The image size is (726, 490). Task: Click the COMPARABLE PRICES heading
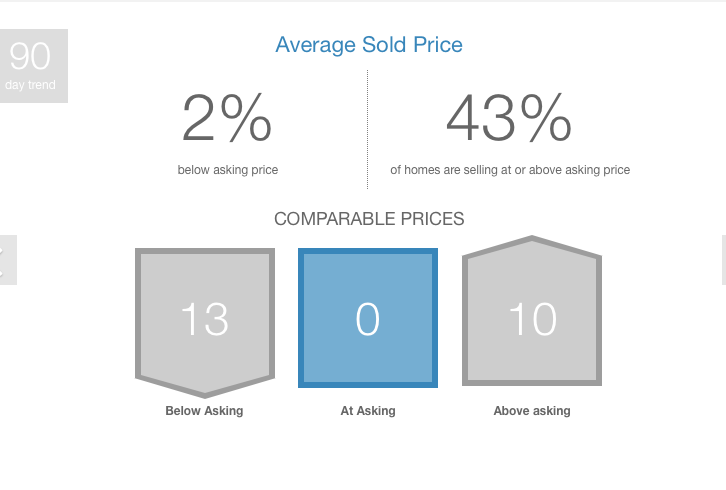(369, 219)
